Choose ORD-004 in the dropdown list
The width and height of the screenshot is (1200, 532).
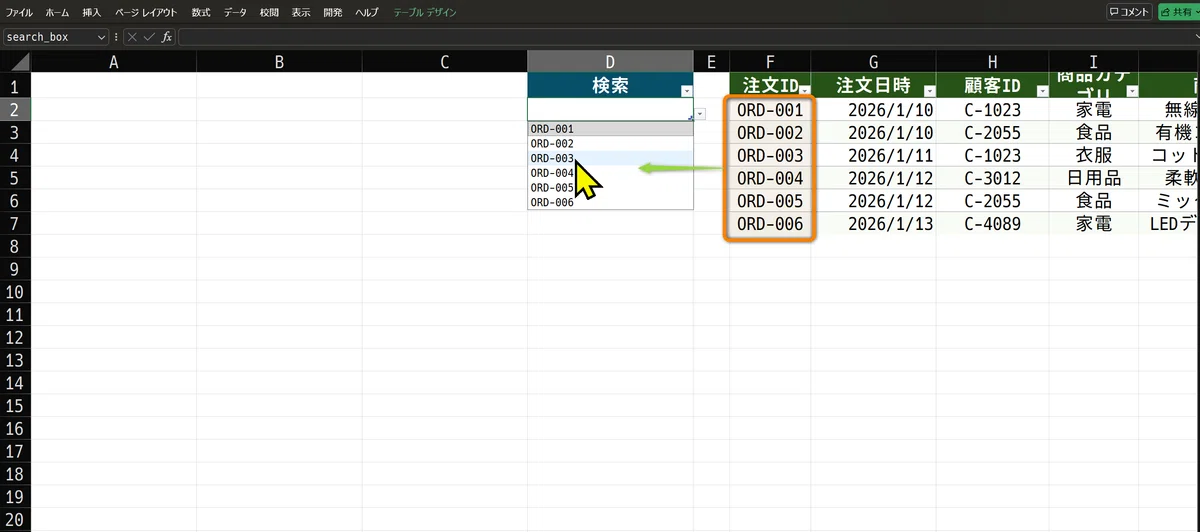tap(610, 173)
